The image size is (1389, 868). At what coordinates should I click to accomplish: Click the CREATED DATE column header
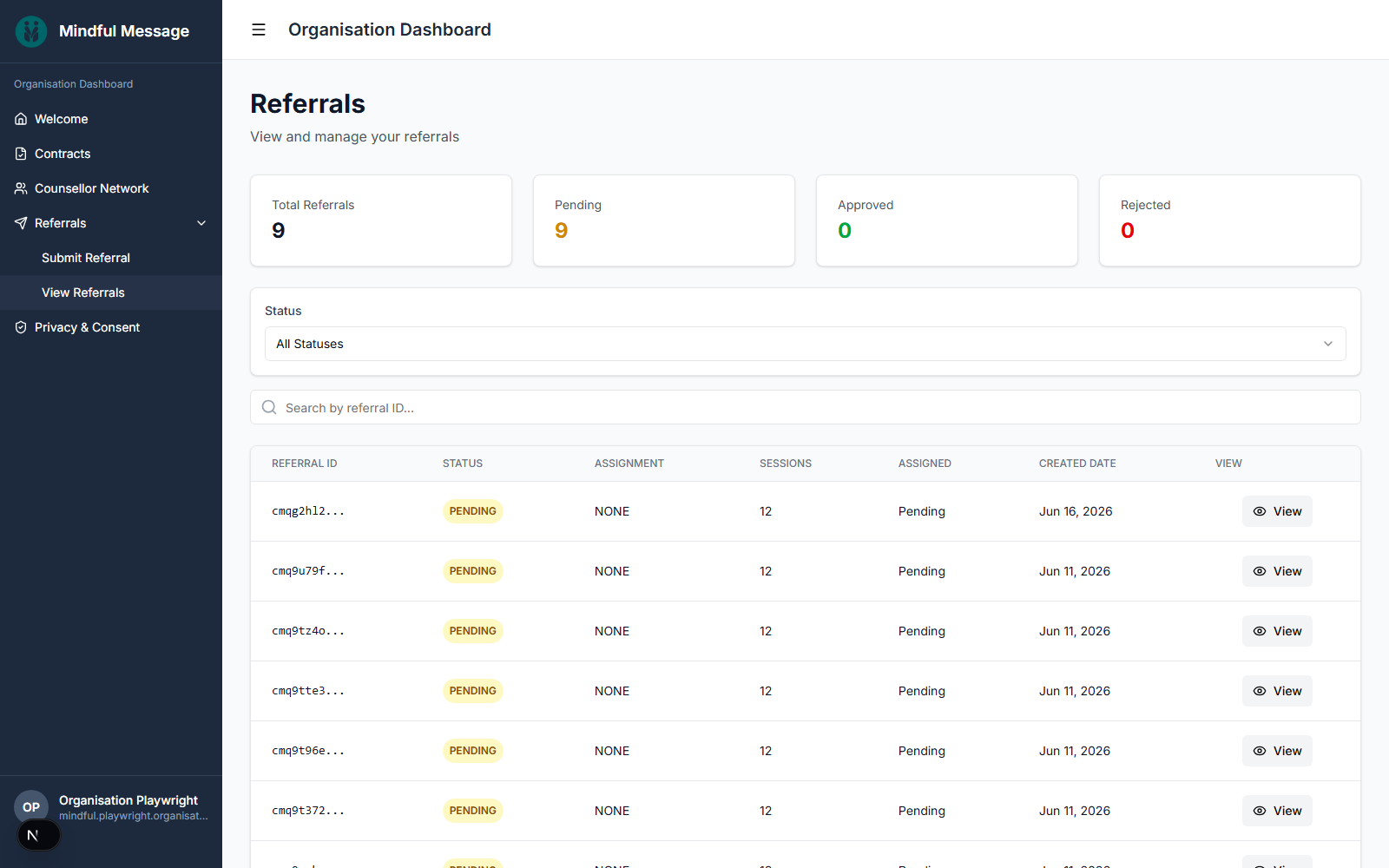click(1077, 464)
